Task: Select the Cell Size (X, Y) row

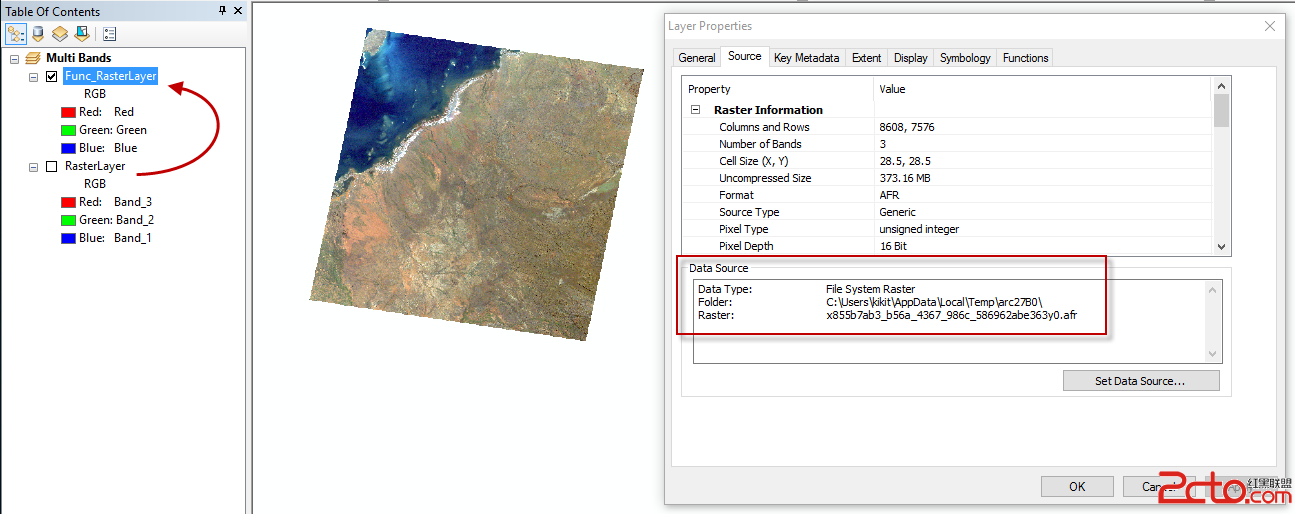Action: pyautogui.click(x=947, y=161)
